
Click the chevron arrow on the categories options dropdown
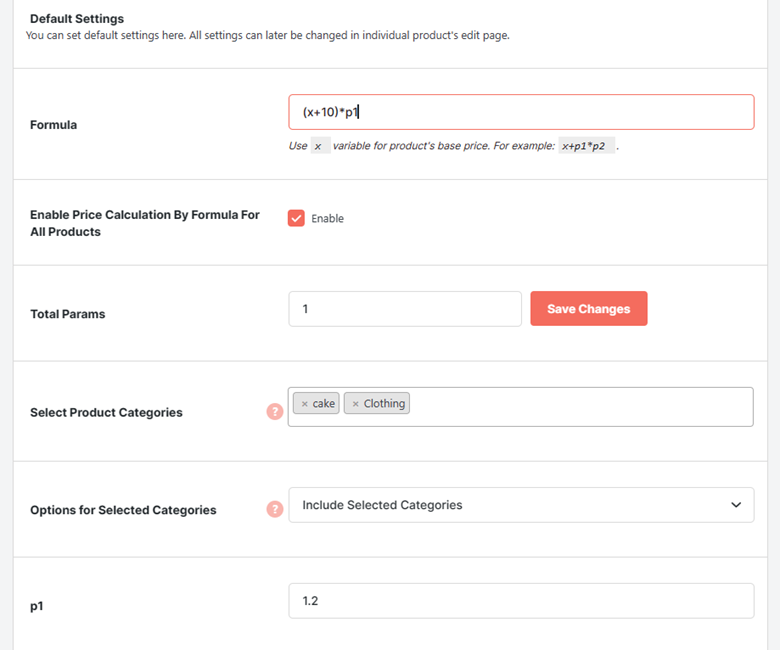coord(736,505)
